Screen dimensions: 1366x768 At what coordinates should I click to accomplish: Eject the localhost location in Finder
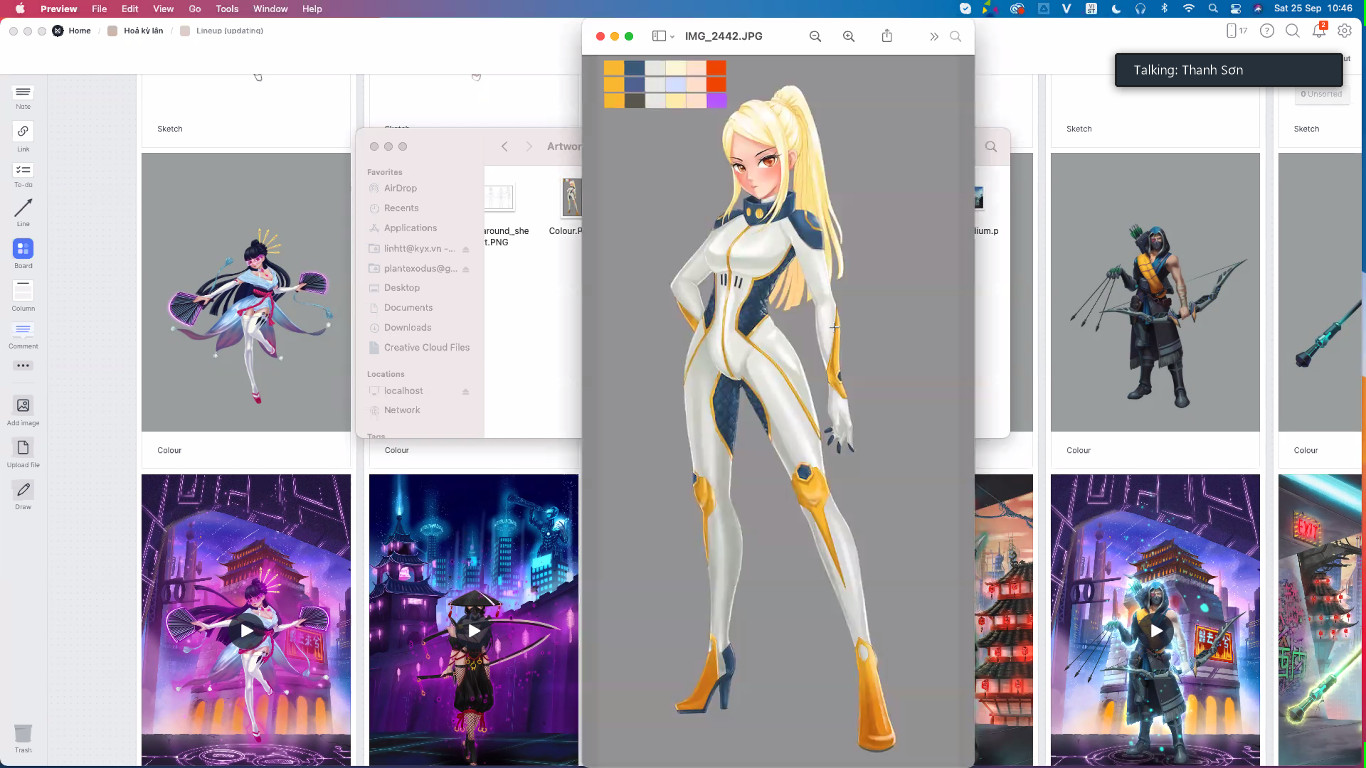466,391
